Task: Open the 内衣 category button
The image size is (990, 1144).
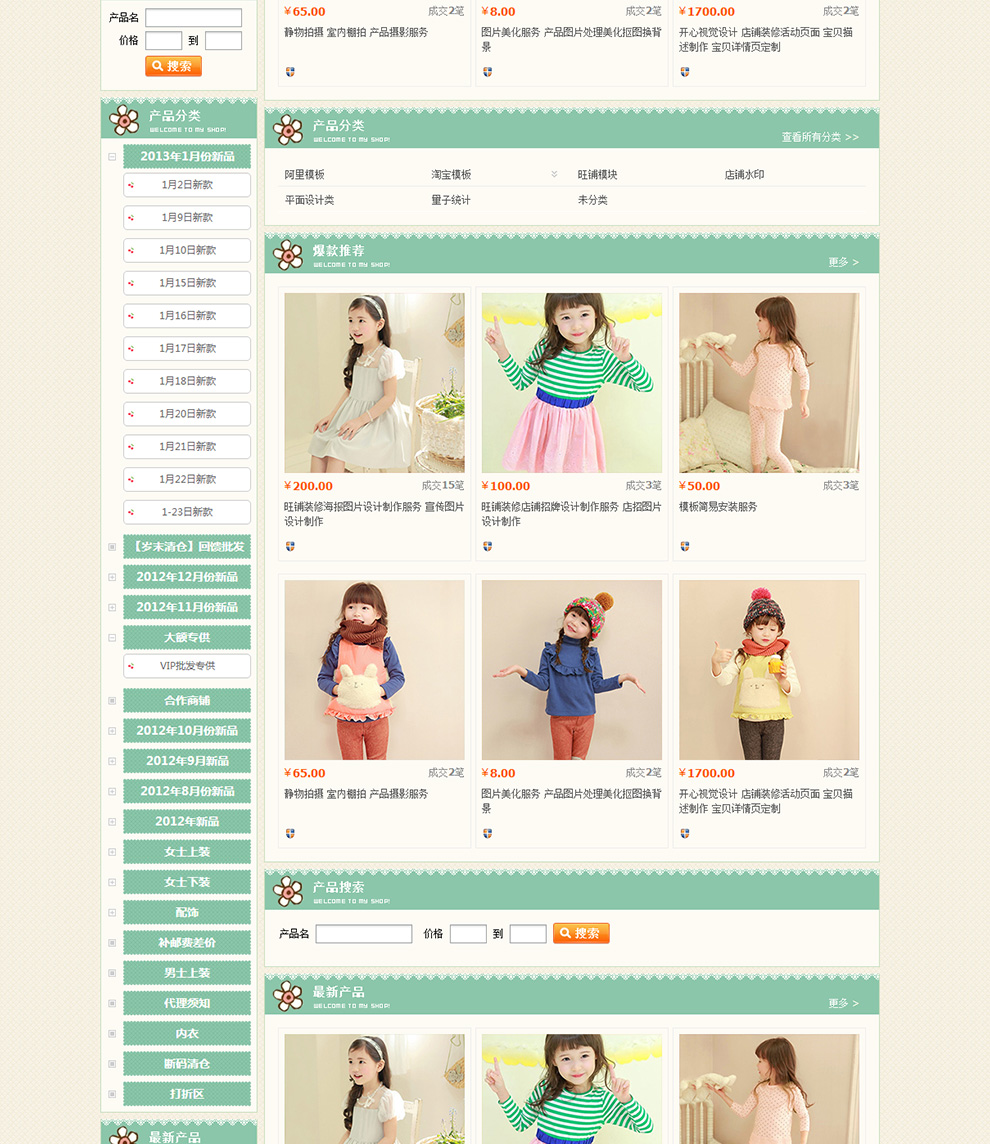Action: click(187, 1034)
